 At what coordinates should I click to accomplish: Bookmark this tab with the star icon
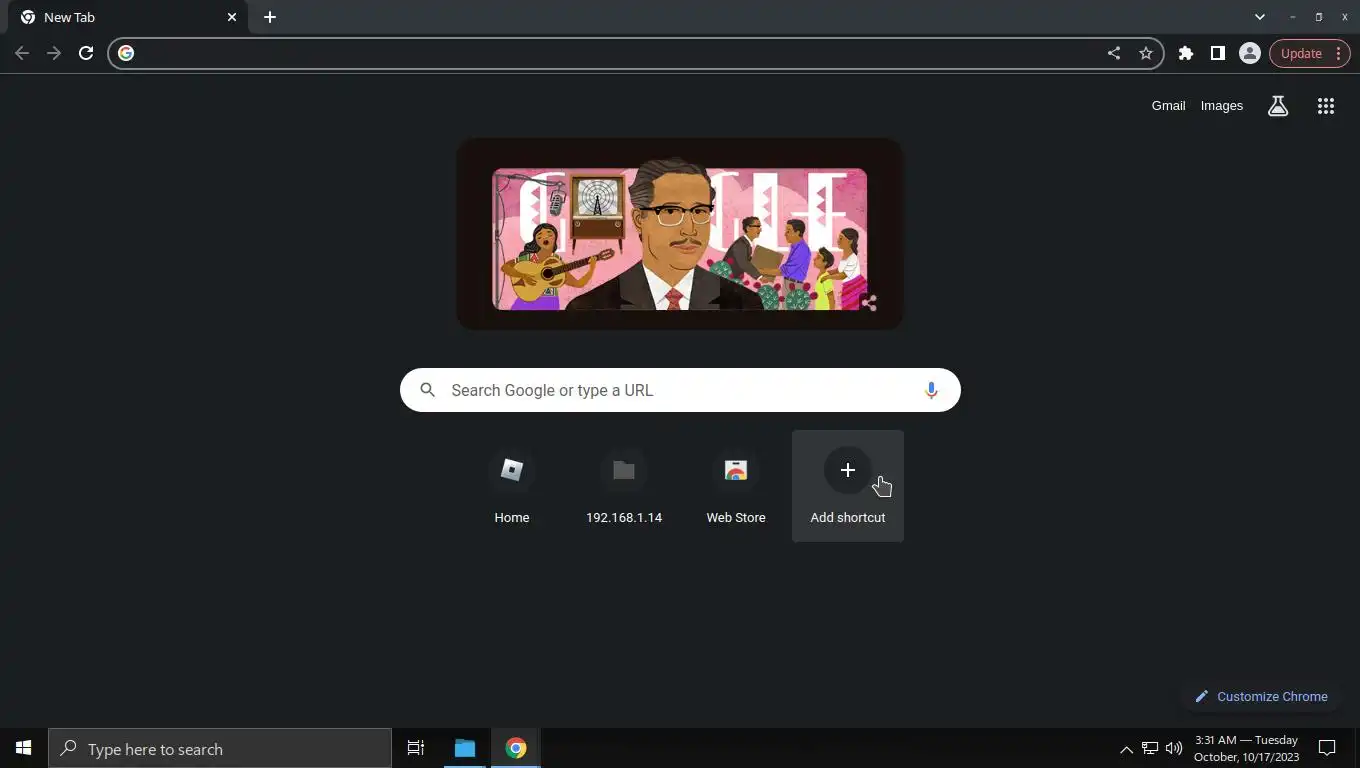tap(1146, 53)
